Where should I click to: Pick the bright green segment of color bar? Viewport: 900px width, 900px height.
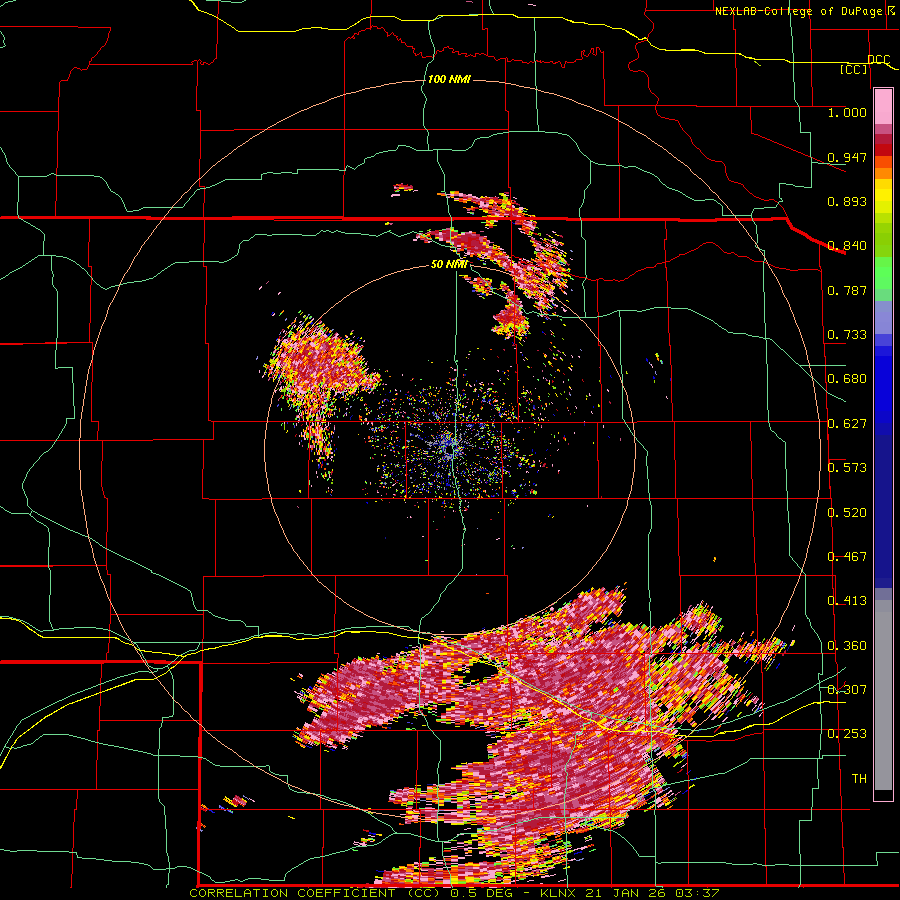[x=883, y=273]
